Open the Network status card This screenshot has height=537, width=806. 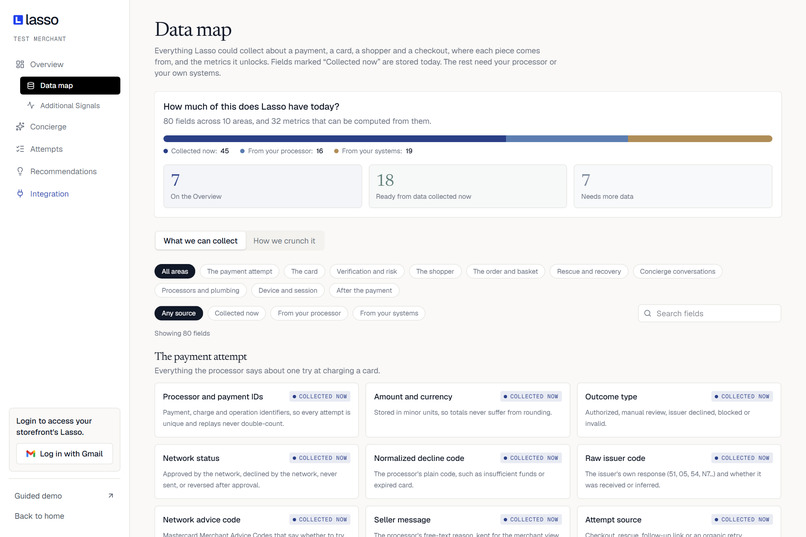pyautogui.click(x=257, y=472)
